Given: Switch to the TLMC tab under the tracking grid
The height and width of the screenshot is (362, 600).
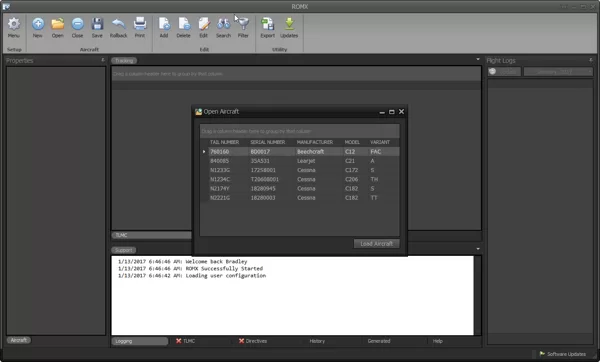Looking at the screenshot, I should tap(152, 235).
